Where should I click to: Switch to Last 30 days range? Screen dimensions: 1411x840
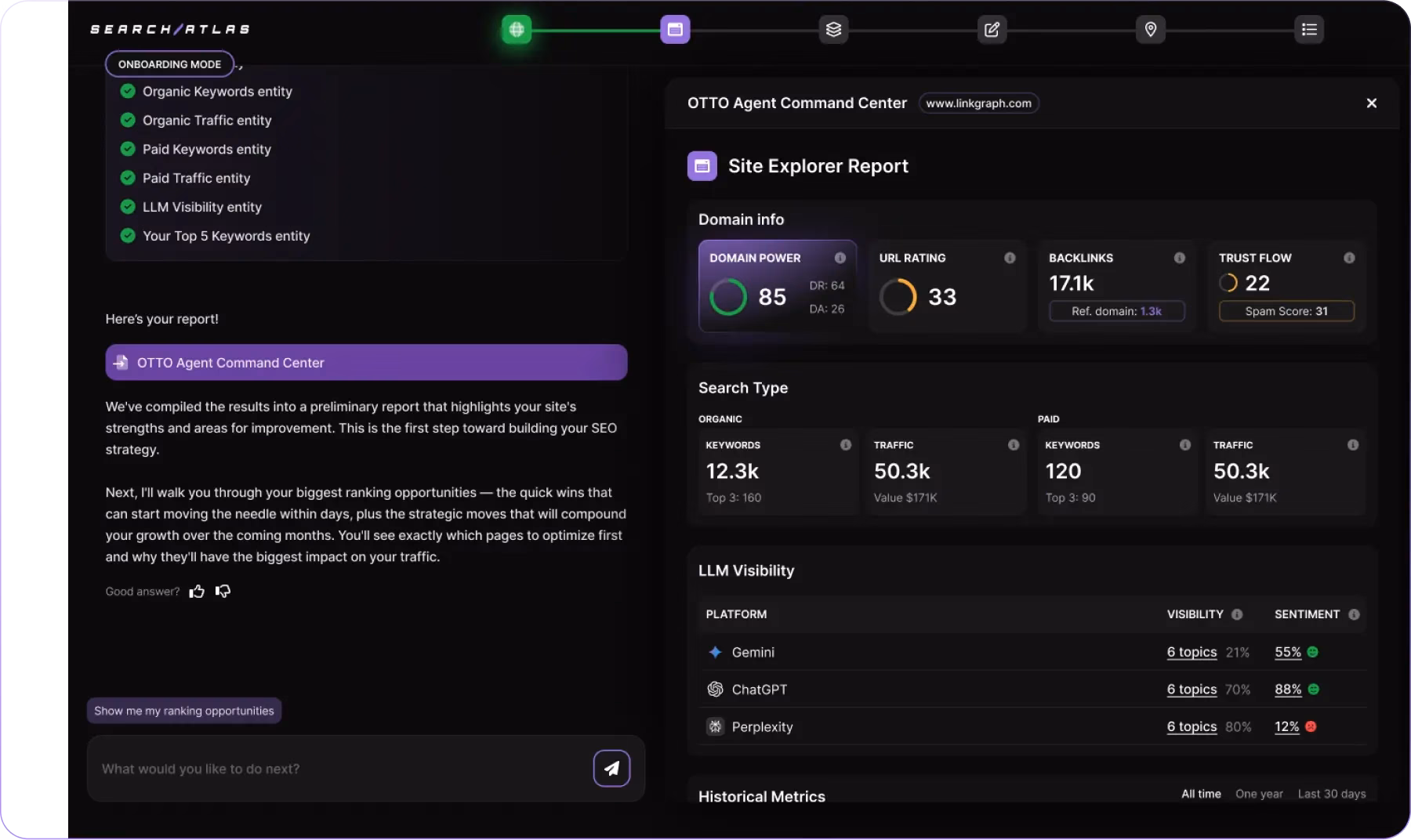point(1331,794)
